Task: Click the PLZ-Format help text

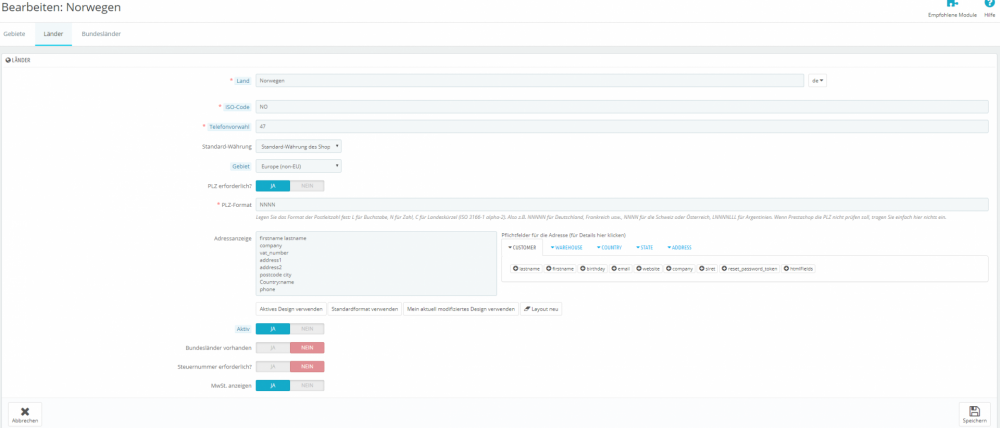Action: [600, 218]
